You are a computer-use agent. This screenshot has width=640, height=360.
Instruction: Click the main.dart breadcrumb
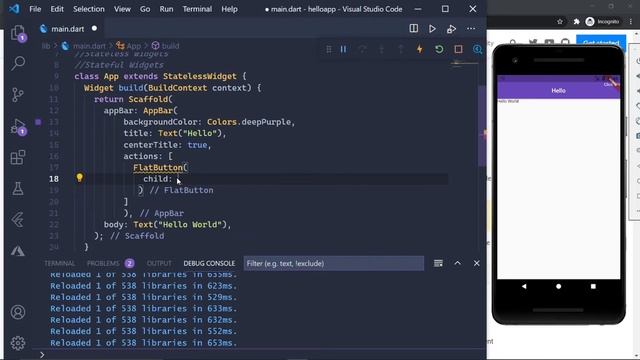(89, 46)
